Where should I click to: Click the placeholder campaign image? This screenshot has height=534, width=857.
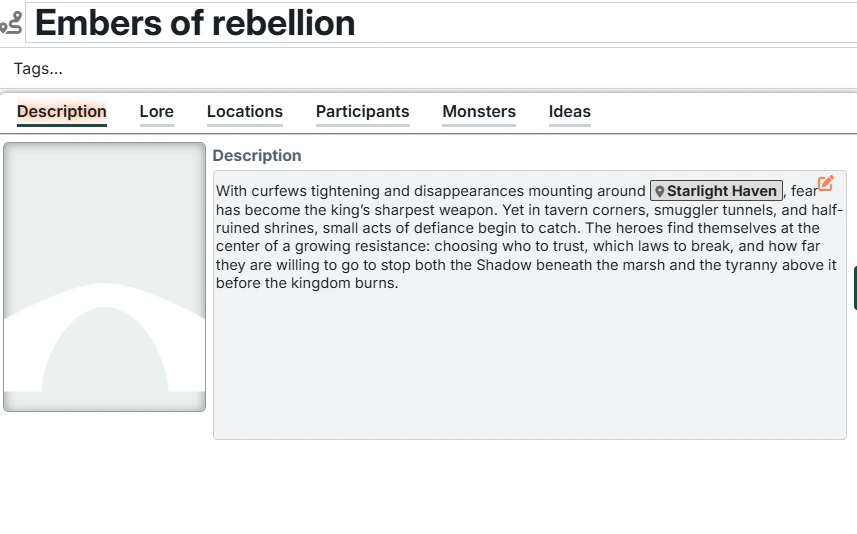pos(104,230)
